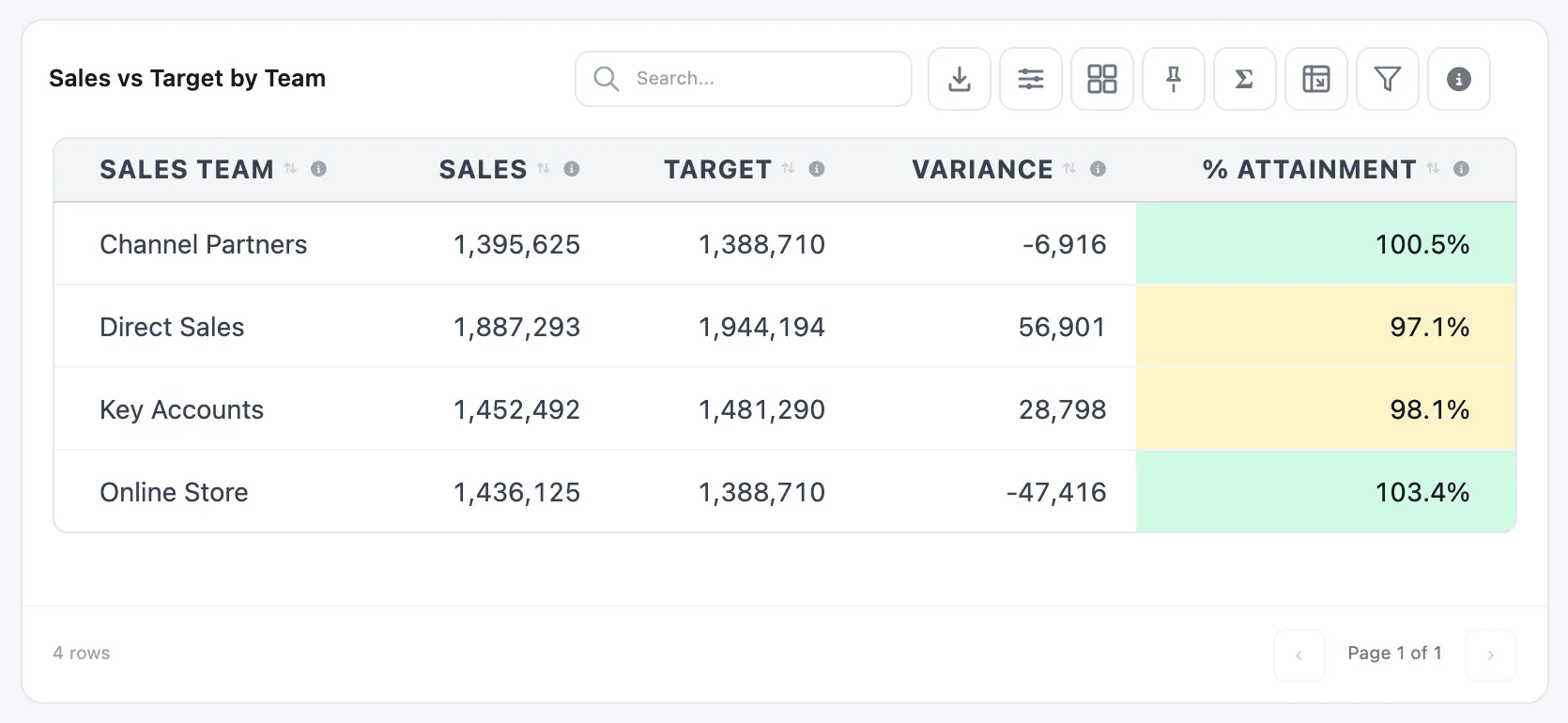
Task: Click the Page 1 of 1 label
Action: (x=1394, y=653)
